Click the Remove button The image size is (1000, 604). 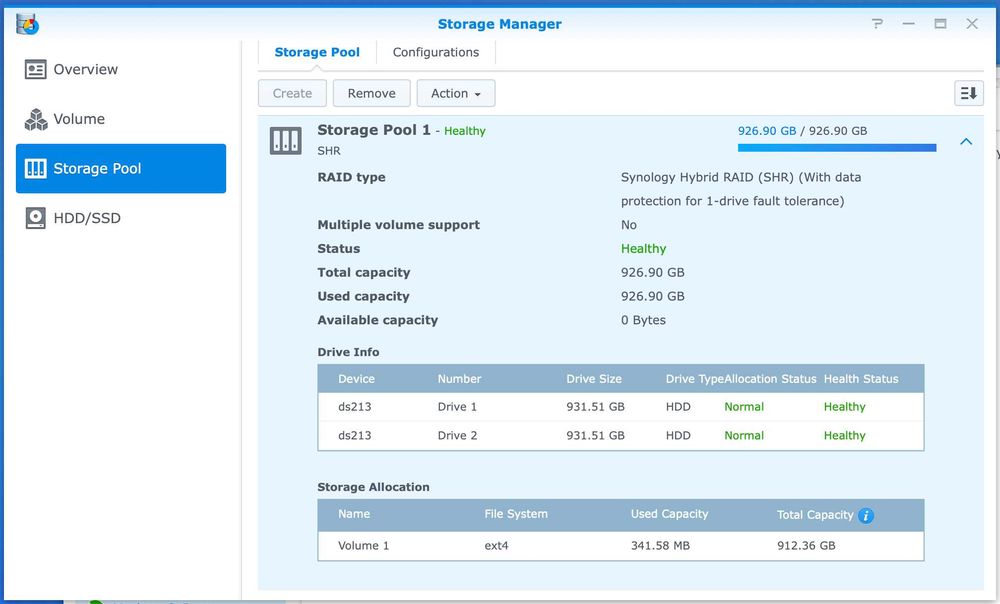[x=371, y=93]
